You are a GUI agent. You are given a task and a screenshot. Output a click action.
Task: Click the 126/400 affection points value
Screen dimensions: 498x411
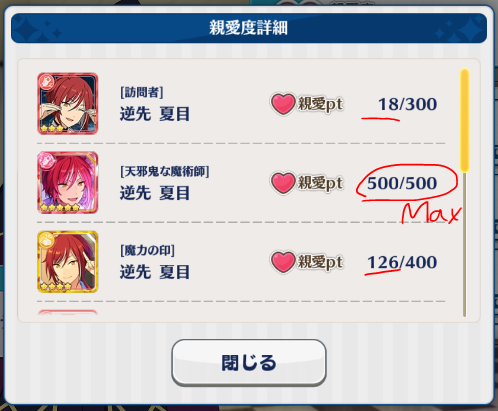click(x=402, y=262)
